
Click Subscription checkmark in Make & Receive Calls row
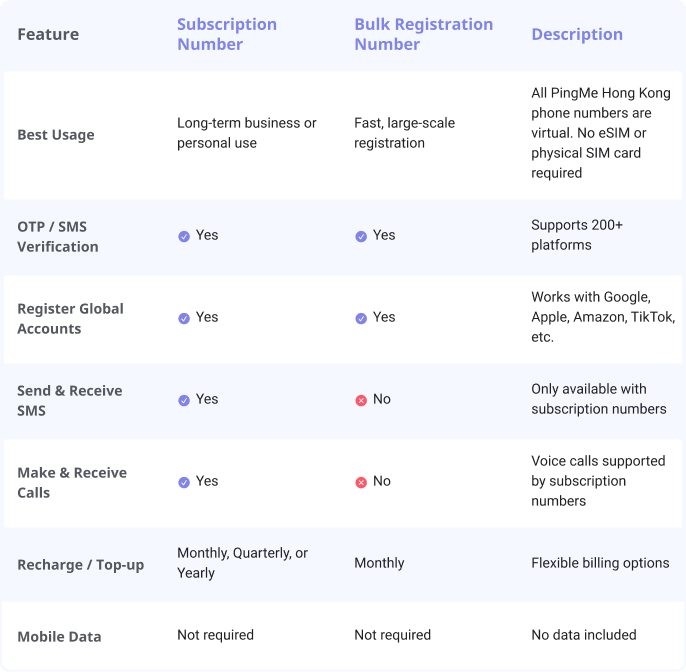click(x=184, y=482)
